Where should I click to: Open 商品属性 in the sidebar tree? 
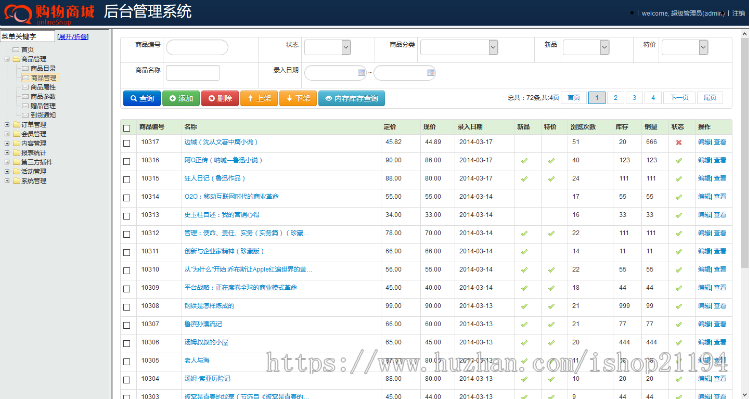click(43, 87)
